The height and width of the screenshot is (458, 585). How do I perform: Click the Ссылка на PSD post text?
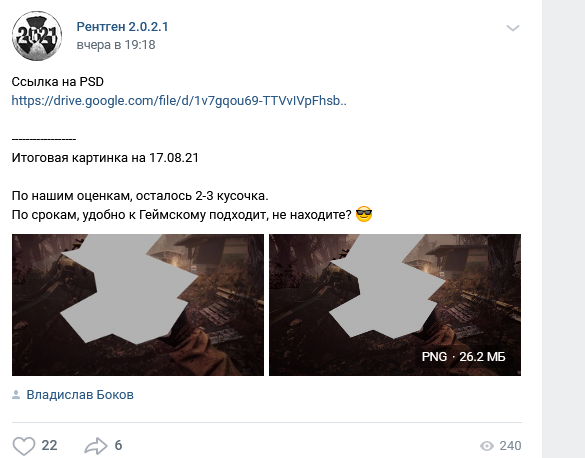57,82
